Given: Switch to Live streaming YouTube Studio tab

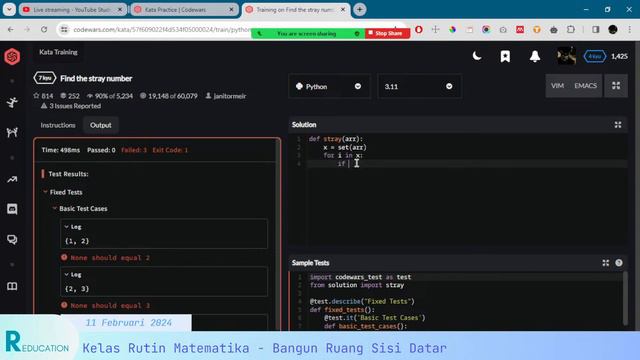Looking at the screenshot, I should (x=73, y=9).
